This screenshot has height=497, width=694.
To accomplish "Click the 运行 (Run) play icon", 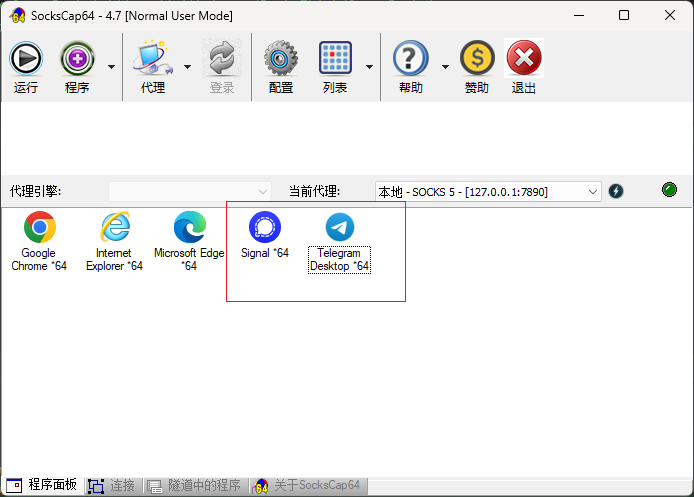I will point(26,58).
